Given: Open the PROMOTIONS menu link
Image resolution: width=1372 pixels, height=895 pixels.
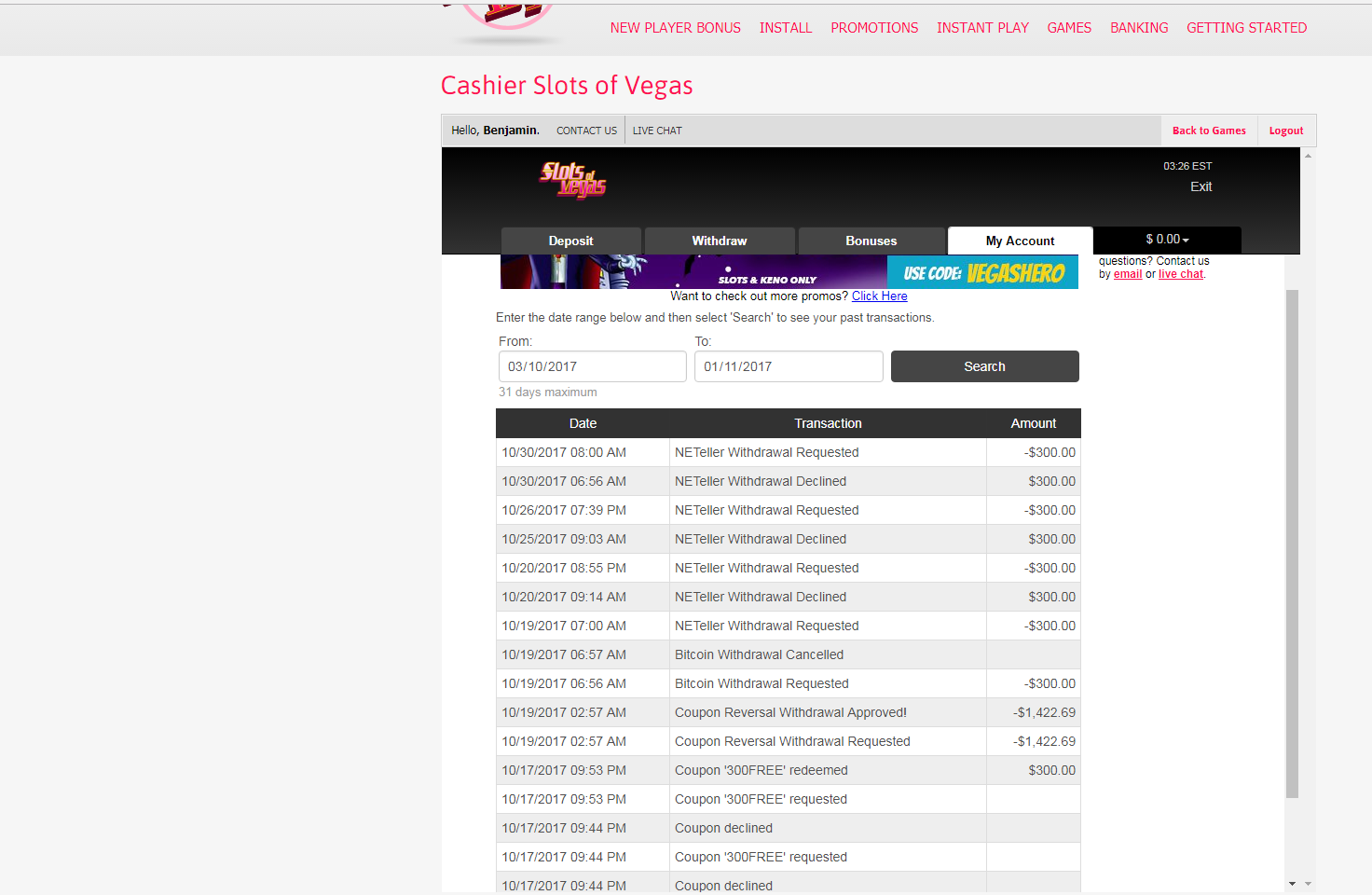Looking at the screenshot, I should 874,28.
